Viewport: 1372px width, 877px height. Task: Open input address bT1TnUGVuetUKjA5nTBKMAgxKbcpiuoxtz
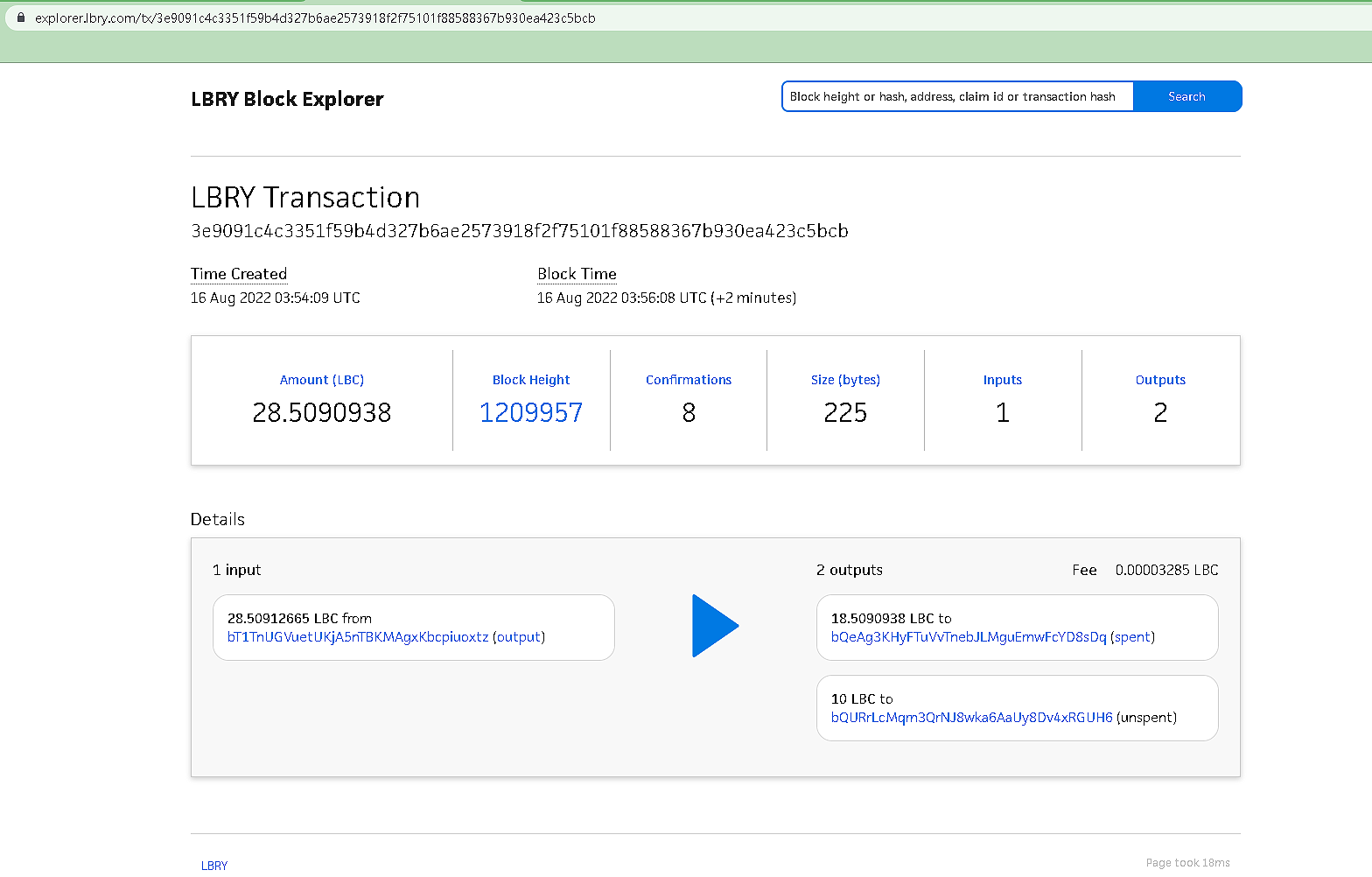coord(358,637)
